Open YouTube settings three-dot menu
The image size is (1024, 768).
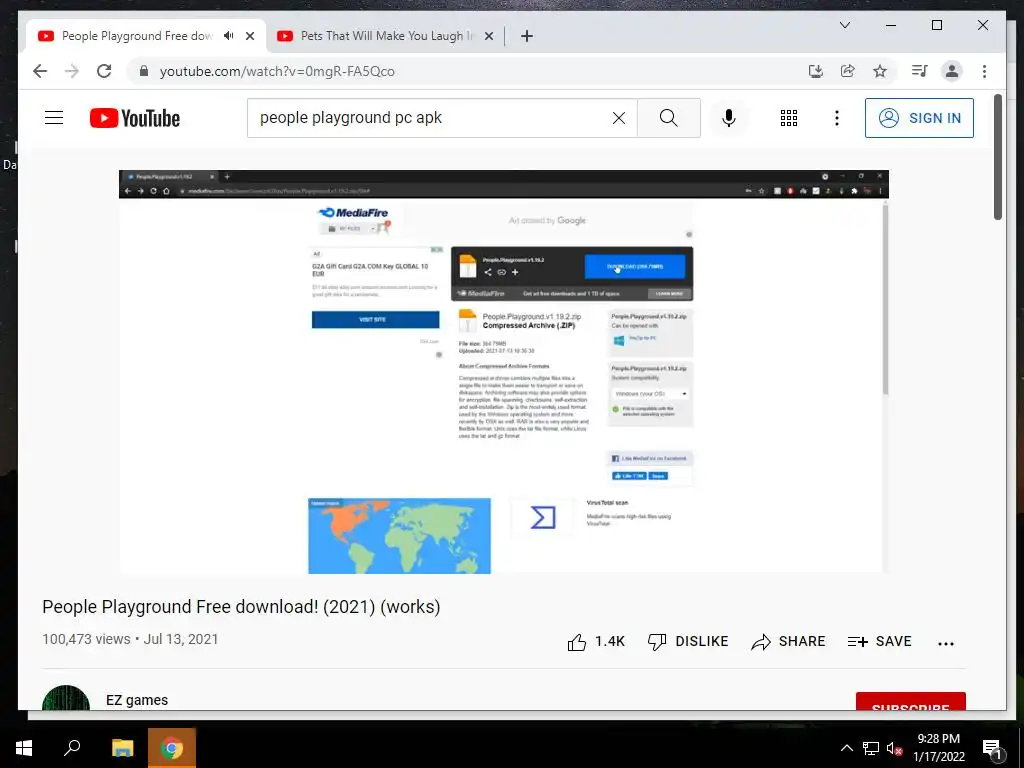837,118
